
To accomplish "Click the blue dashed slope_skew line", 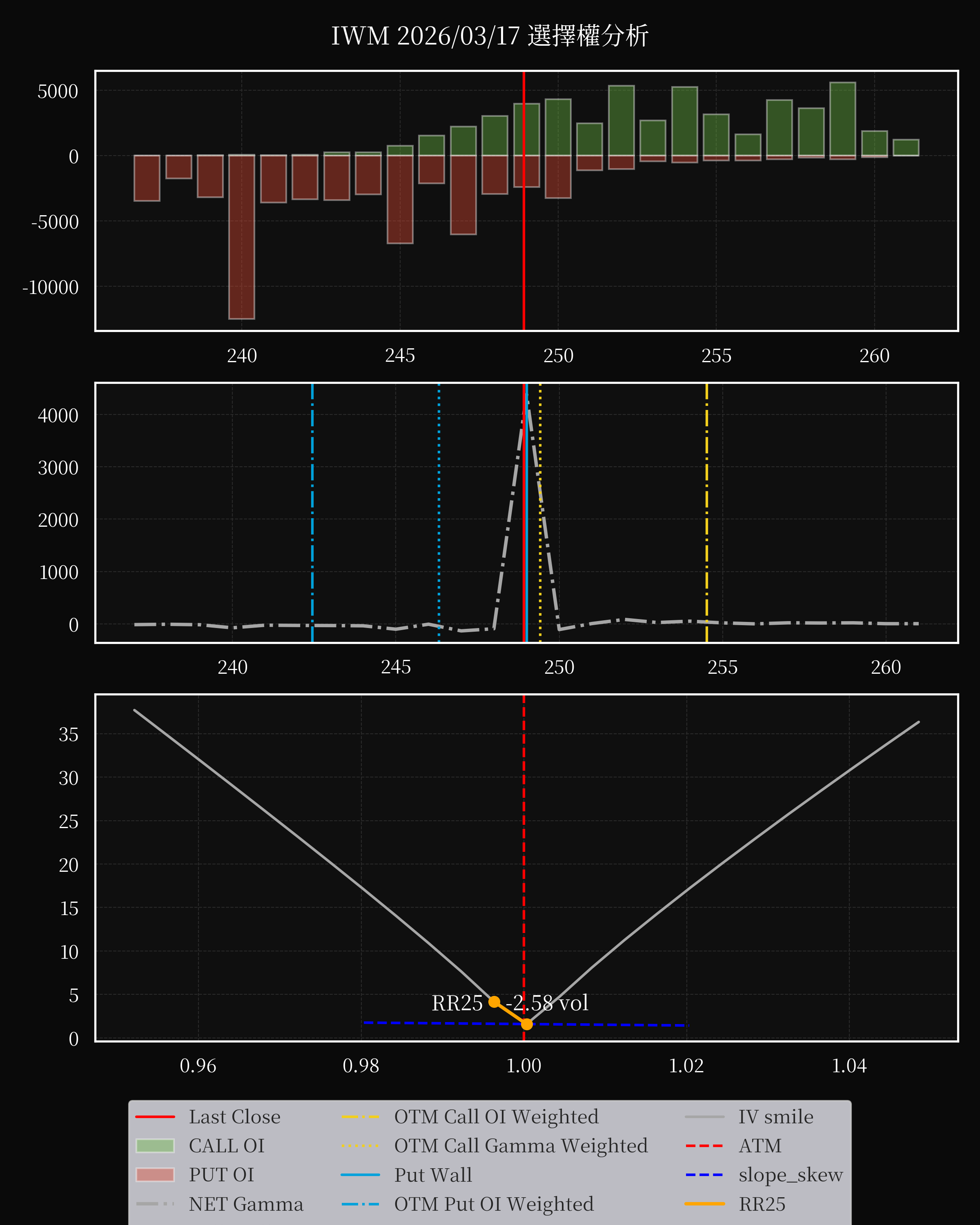I will (526, 1024).
